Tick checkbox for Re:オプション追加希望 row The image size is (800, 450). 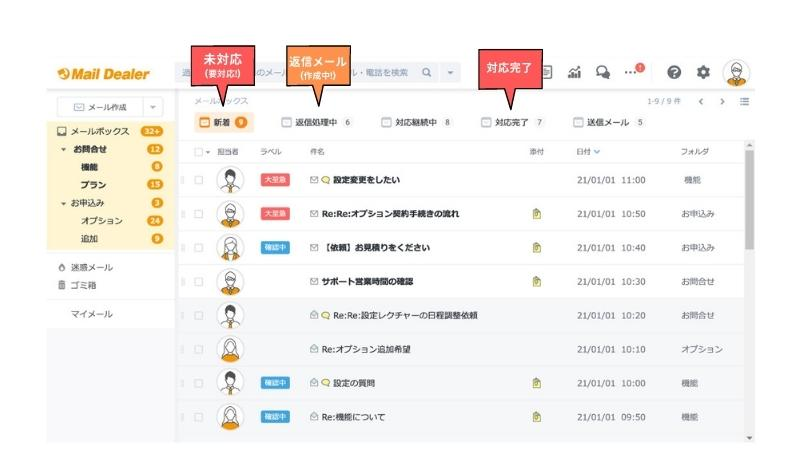point(198,349)
